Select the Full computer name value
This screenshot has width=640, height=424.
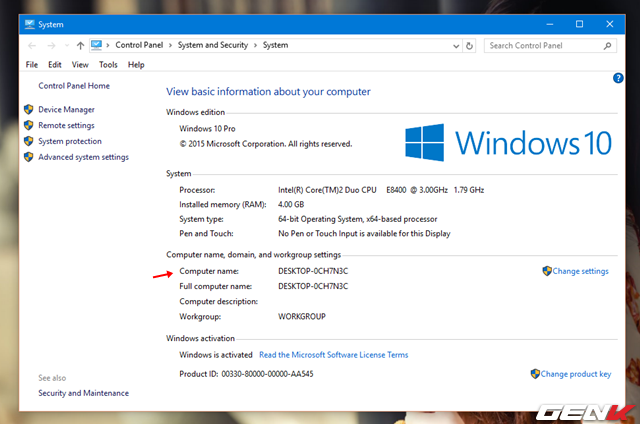(313, 286)
